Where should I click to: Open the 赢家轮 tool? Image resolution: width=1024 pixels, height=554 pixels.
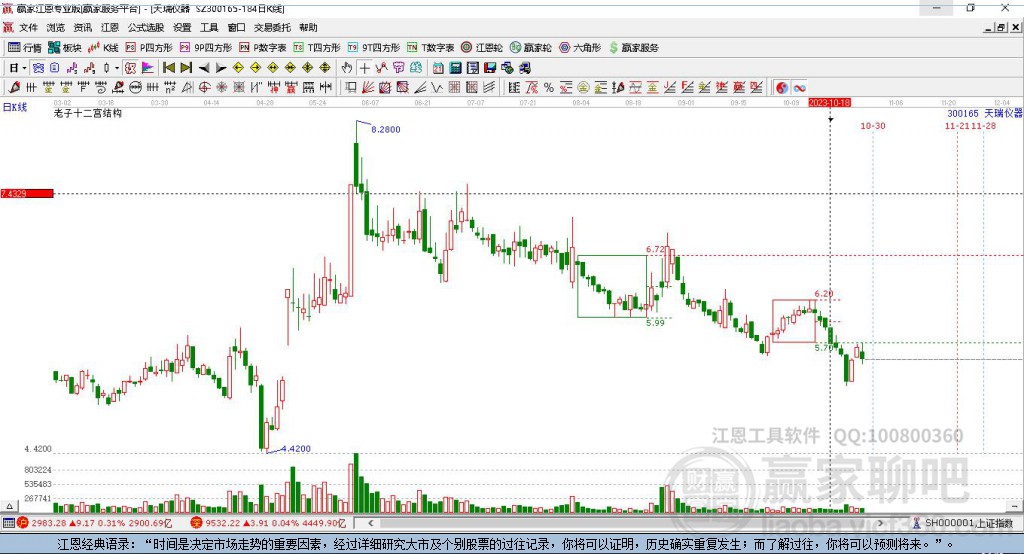tap(531, 48)
